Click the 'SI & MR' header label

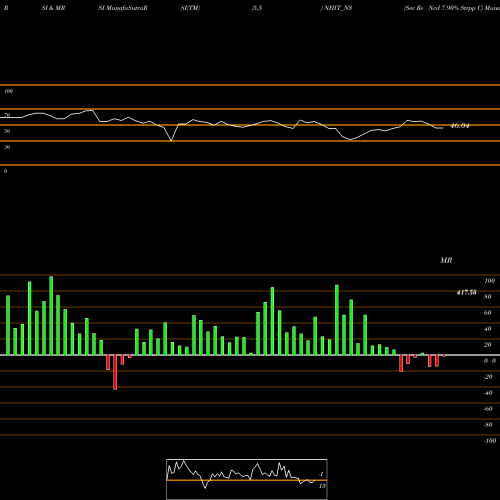(53, 8)
